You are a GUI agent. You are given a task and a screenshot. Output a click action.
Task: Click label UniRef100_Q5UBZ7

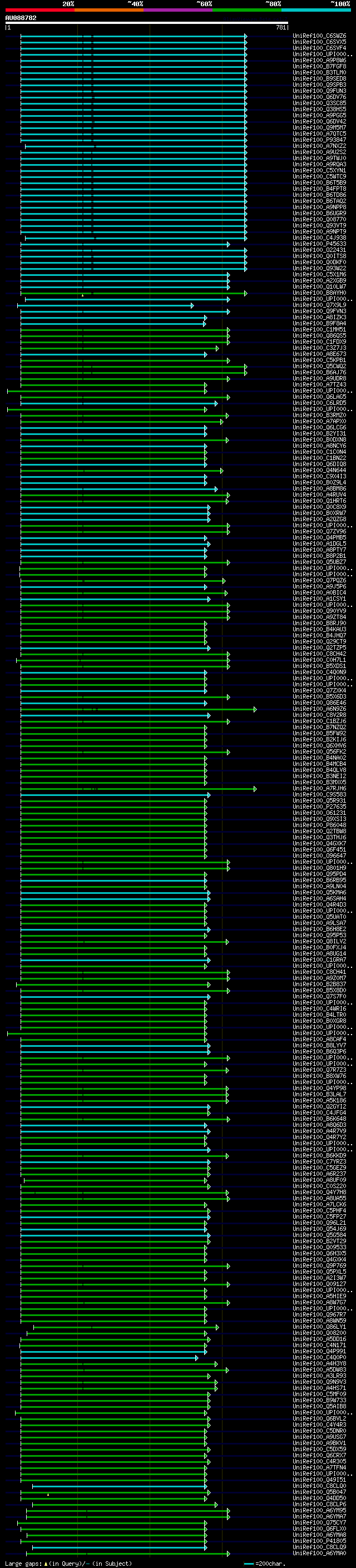coord(319,562)
